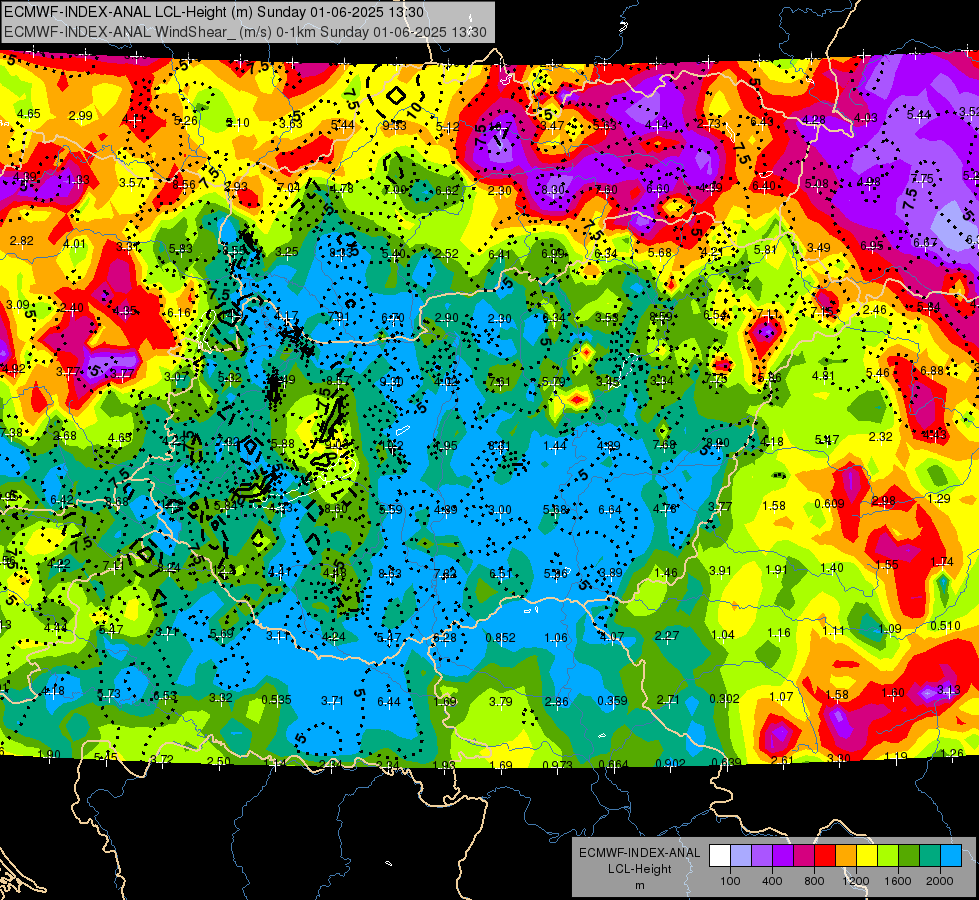Click the '3.13' value on purple patch
979x900 pixels.
(949, 690)
